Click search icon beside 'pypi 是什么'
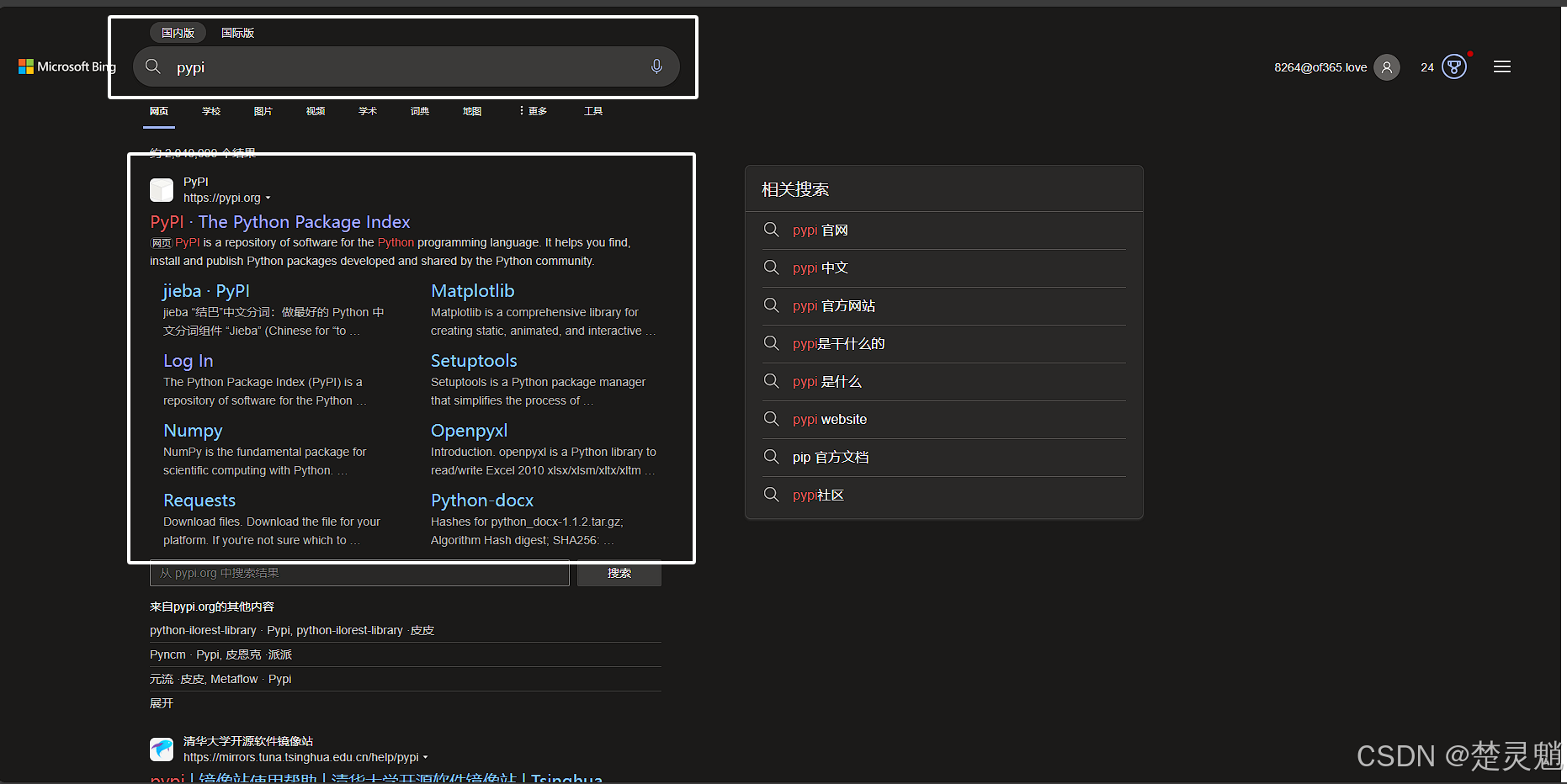Viewport: 1567px width, 784px height. click(771, 381)
